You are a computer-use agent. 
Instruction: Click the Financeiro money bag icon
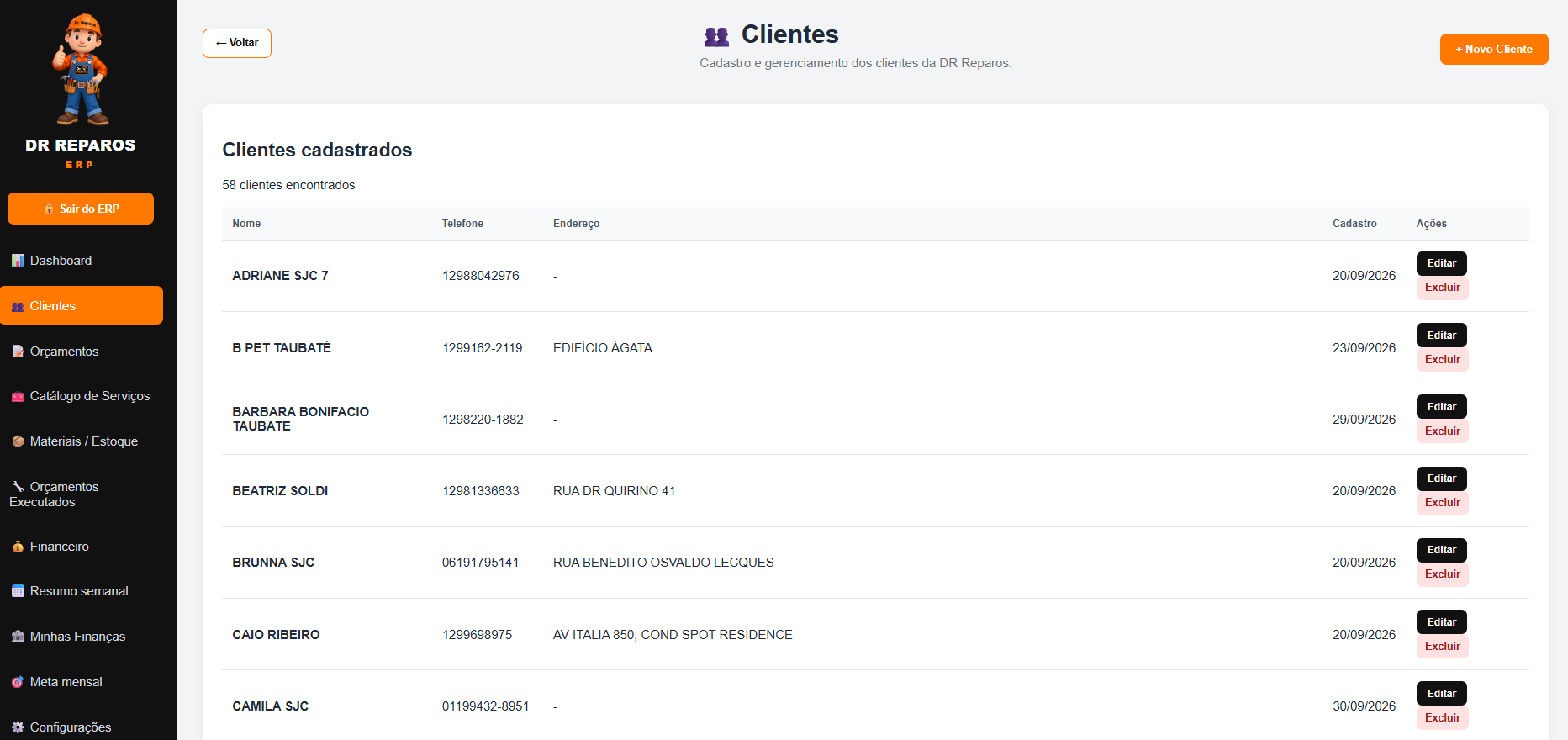(18, 547)
